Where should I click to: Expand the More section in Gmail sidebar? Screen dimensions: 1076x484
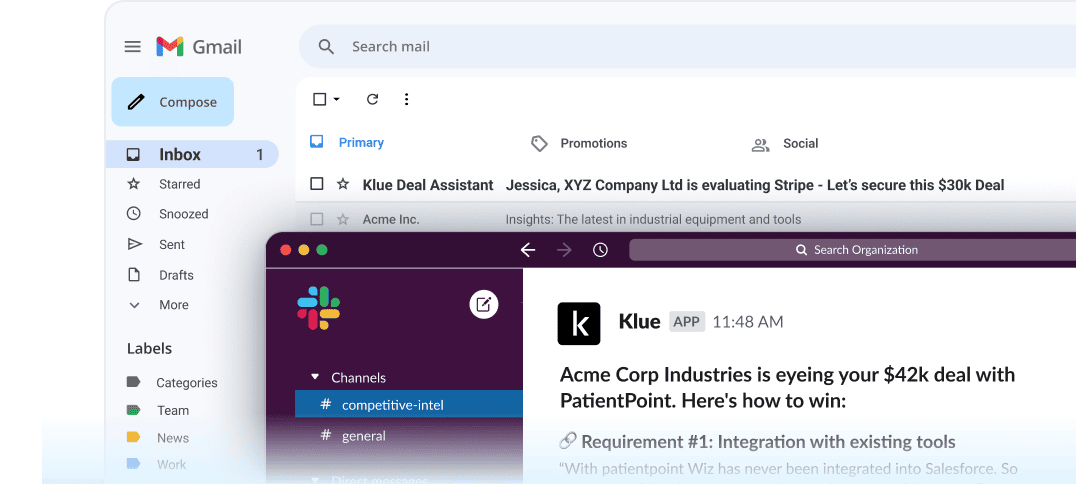174,305
